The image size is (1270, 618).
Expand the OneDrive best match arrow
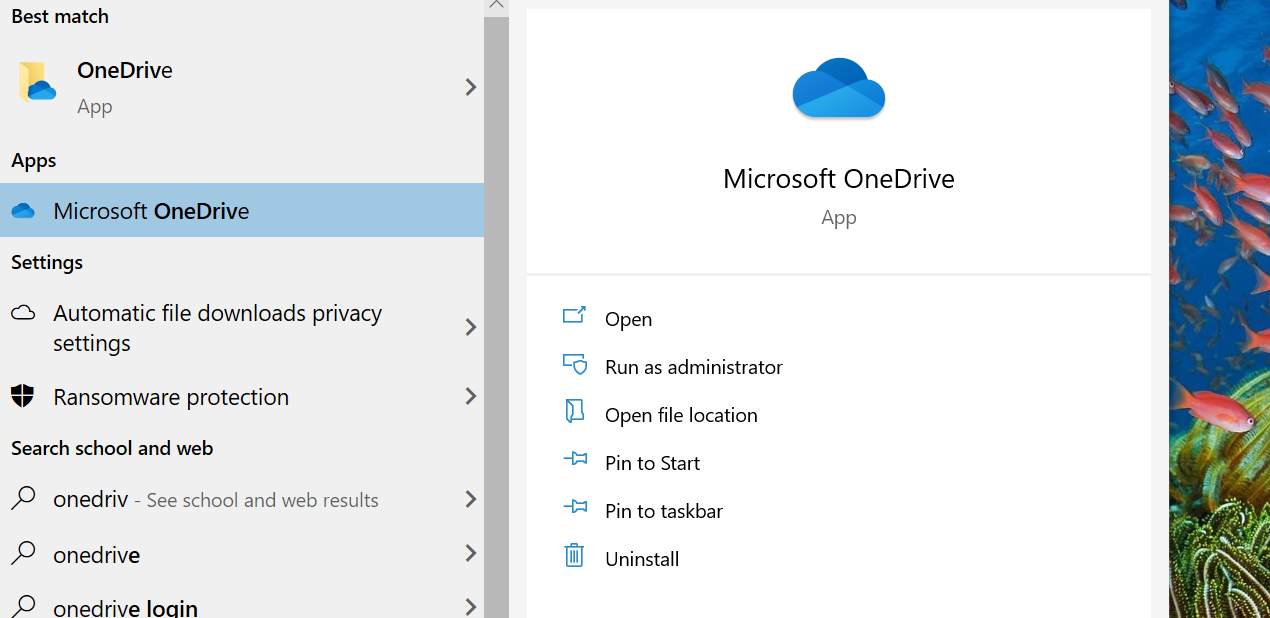[471, 87]
